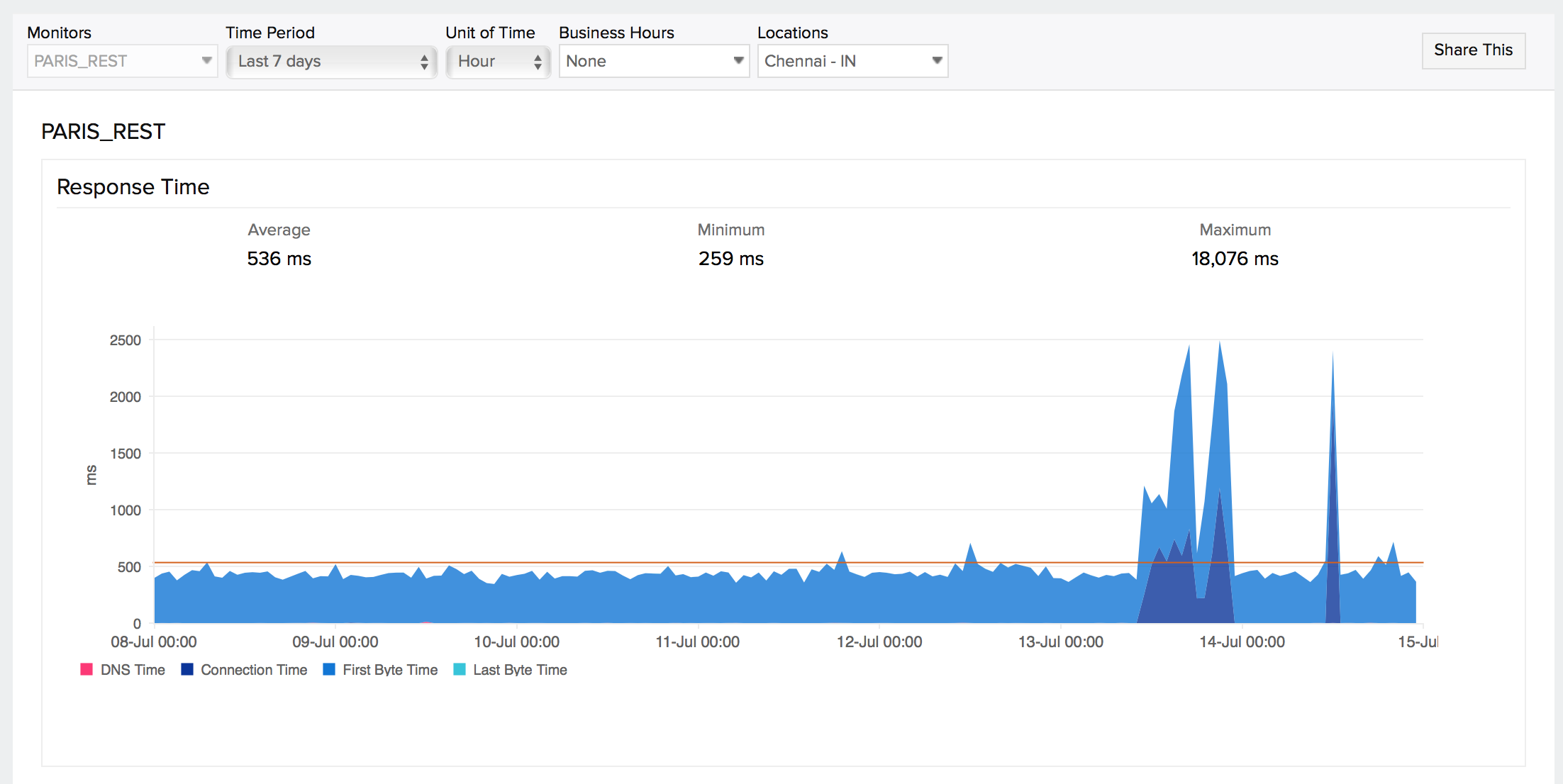Image resolution: width=1563 pixels, height=784 pixels.
Task: Open the Monitors PARIS_REST dropdown
Action: pyautogui.click(x=122, y=61)
